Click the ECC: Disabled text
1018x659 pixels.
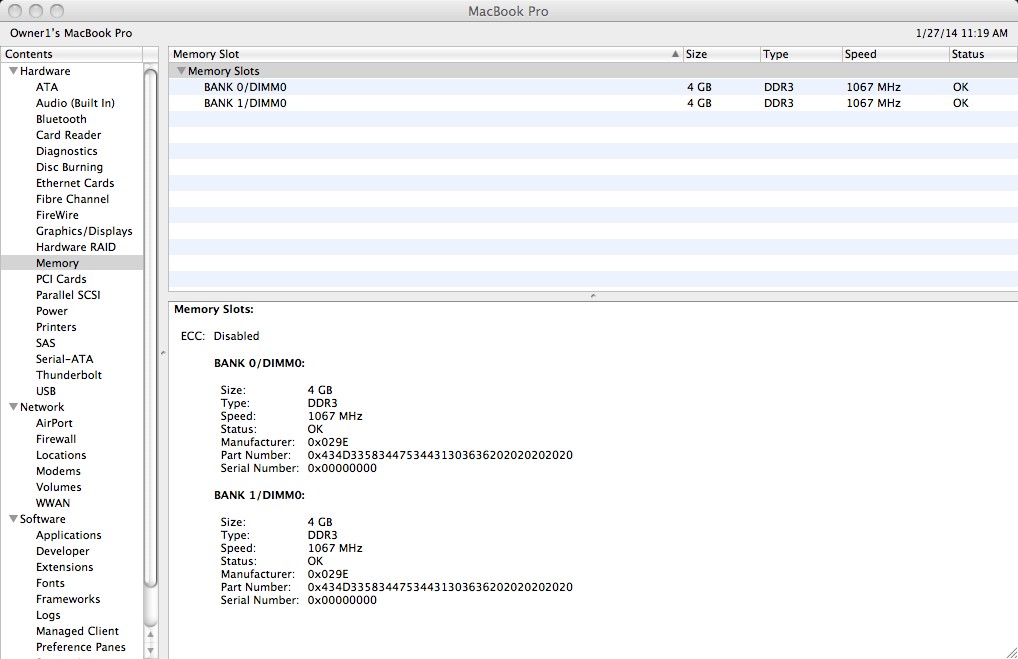(x=220, y=336)
